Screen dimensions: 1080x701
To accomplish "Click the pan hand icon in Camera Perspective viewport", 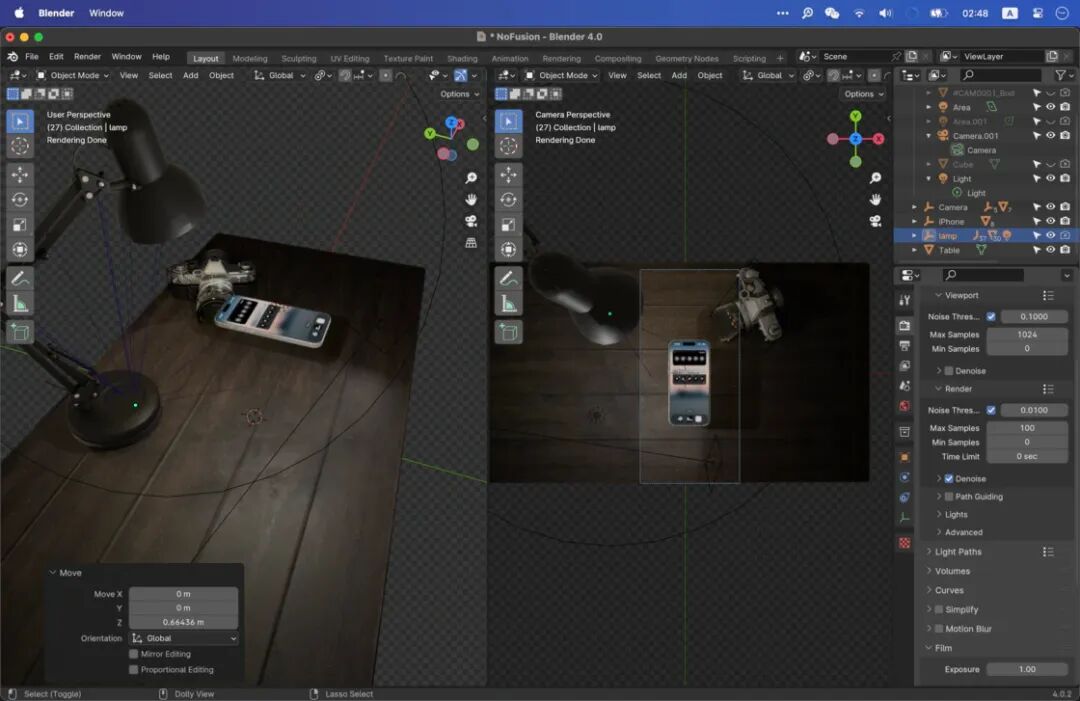I will pyautogui.click(x=875, y=200).
